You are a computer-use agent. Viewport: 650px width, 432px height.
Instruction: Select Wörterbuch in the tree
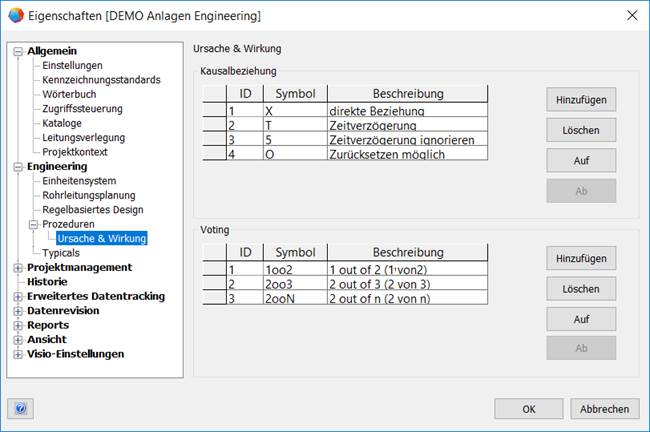[x=69, y=94]
